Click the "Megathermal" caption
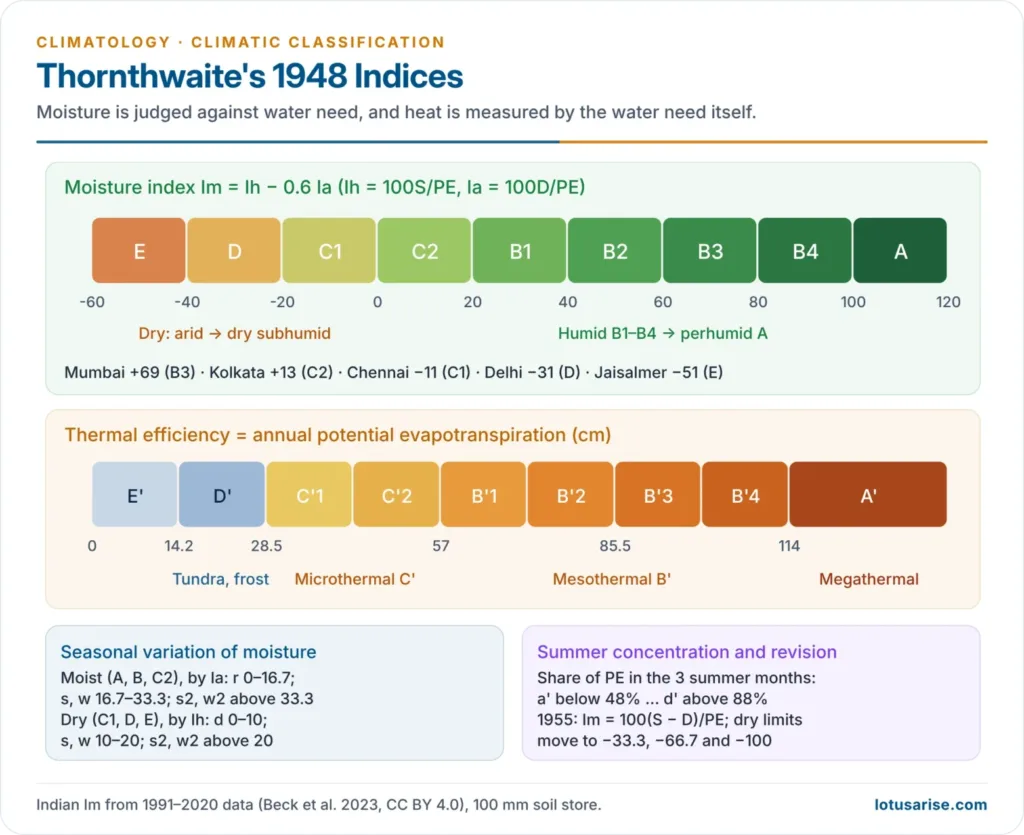This screenshot has width=1024, height=835. point(869,579)
